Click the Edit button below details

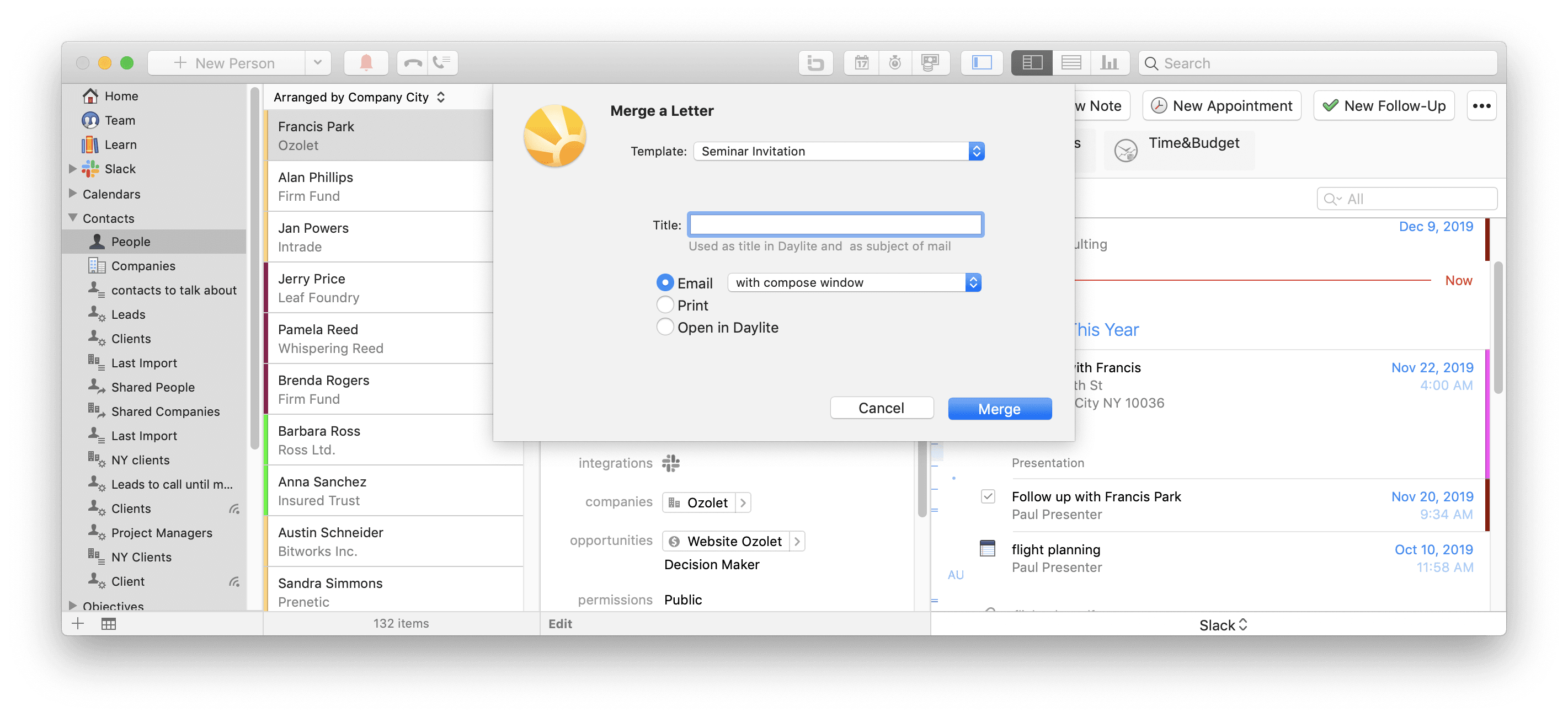tap(559, 623)
